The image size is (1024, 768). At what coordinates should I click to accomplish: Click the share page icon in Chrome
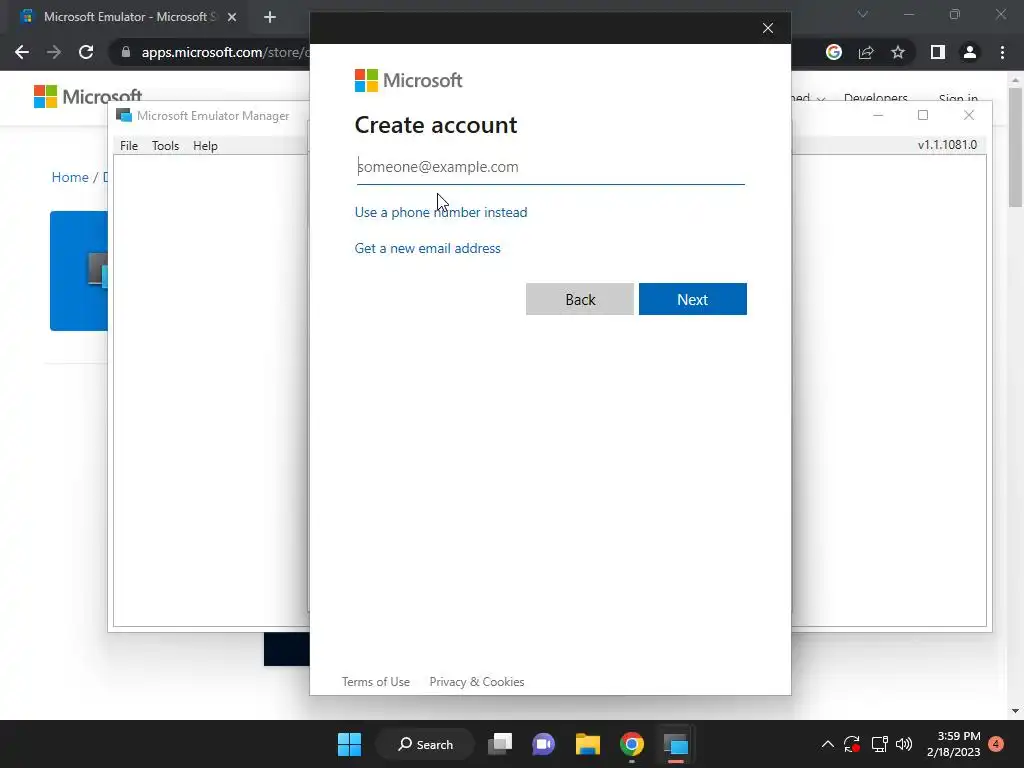coord(866,52)
